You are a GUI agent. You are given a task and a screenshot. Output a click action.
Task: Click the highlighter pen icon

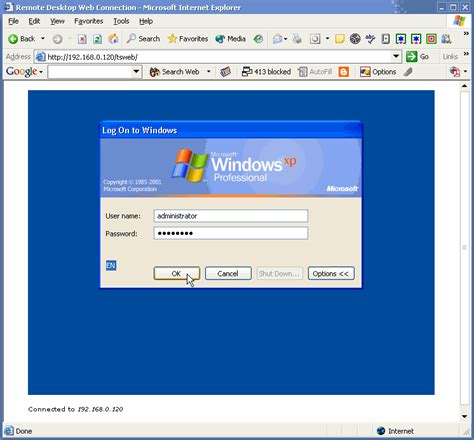pos(408,72)
